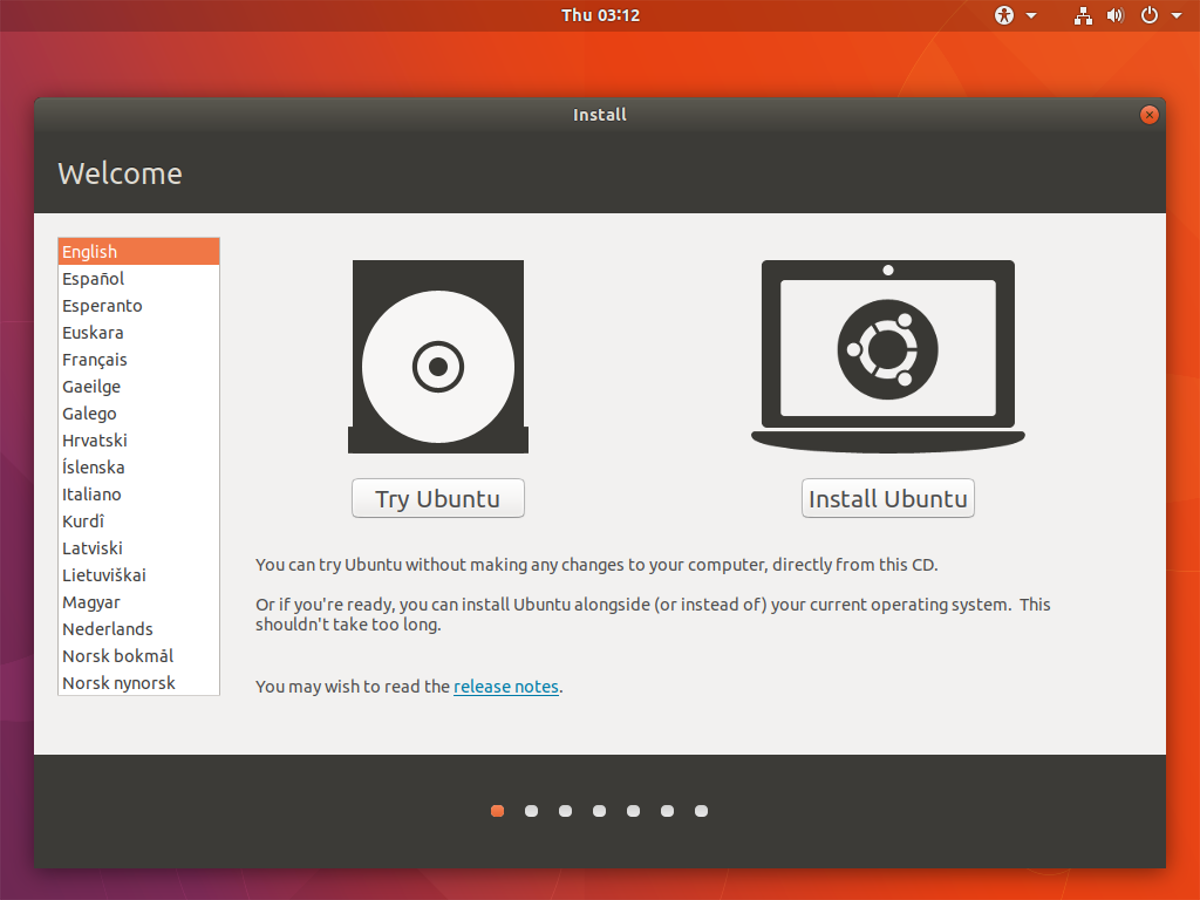The width and height of the screenshot is (1200, 900).
Task: Select Italiano from the language list
Action: point(91,494)
